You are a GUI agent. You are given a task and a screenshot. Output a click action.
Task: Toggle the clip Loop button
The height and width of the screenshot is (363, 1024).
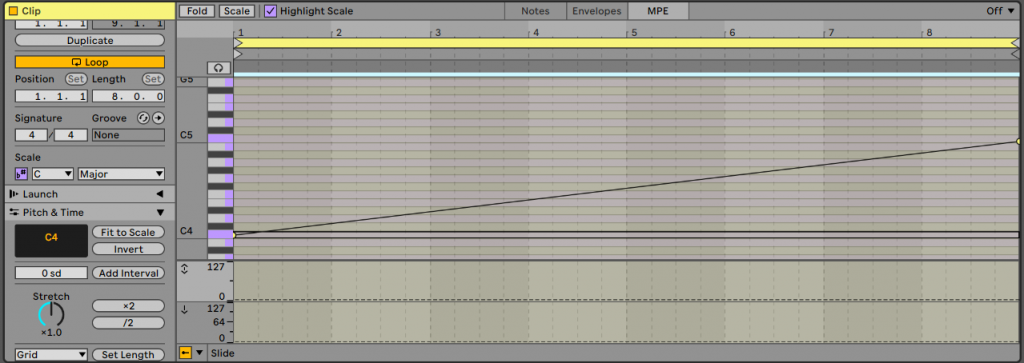pyautogui.click(x=90, y=63)
